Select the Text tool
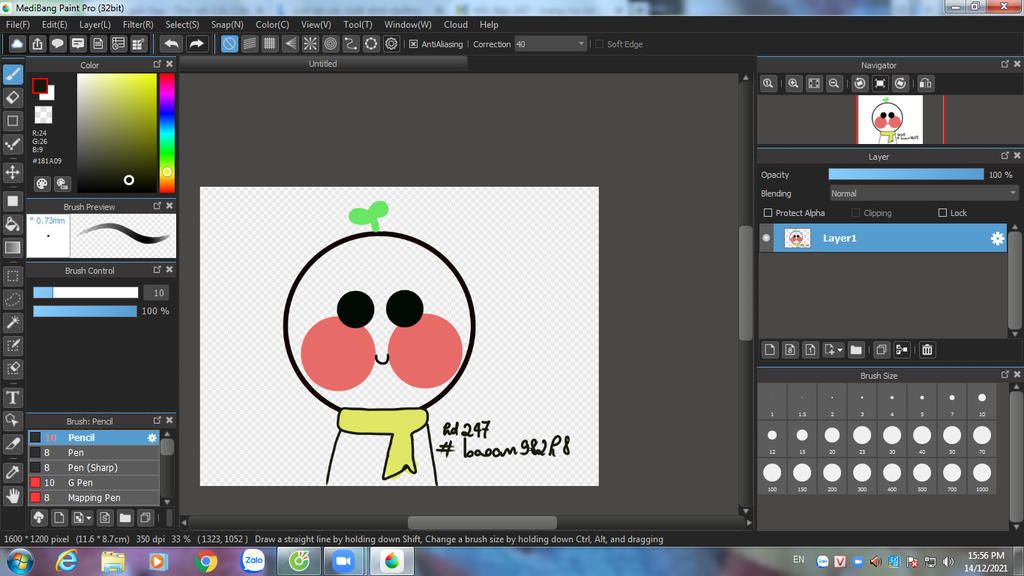 click(x=13, y=397)
